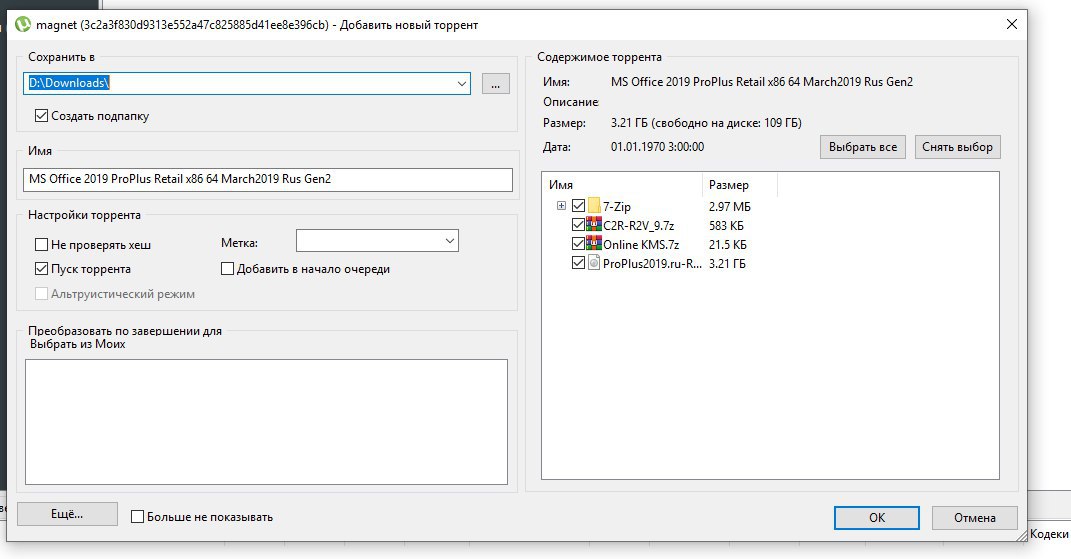1071x559 pixels.
Task: Click the date value 01.01.1970 3:00:00
Action: 657,147
